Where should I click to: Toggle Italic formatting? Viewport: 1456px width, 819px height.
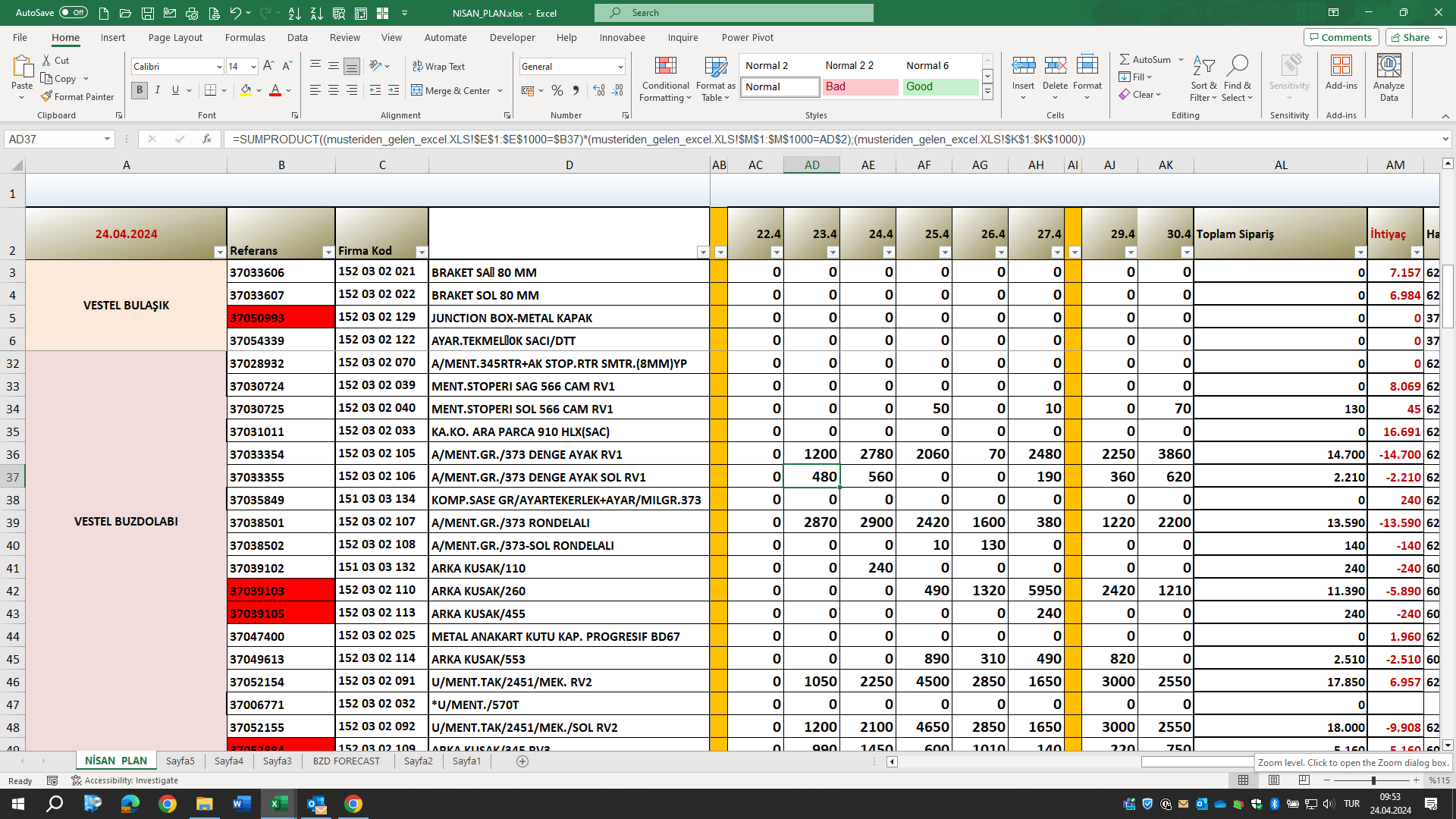pyautogui.click(x=158, y=90)
